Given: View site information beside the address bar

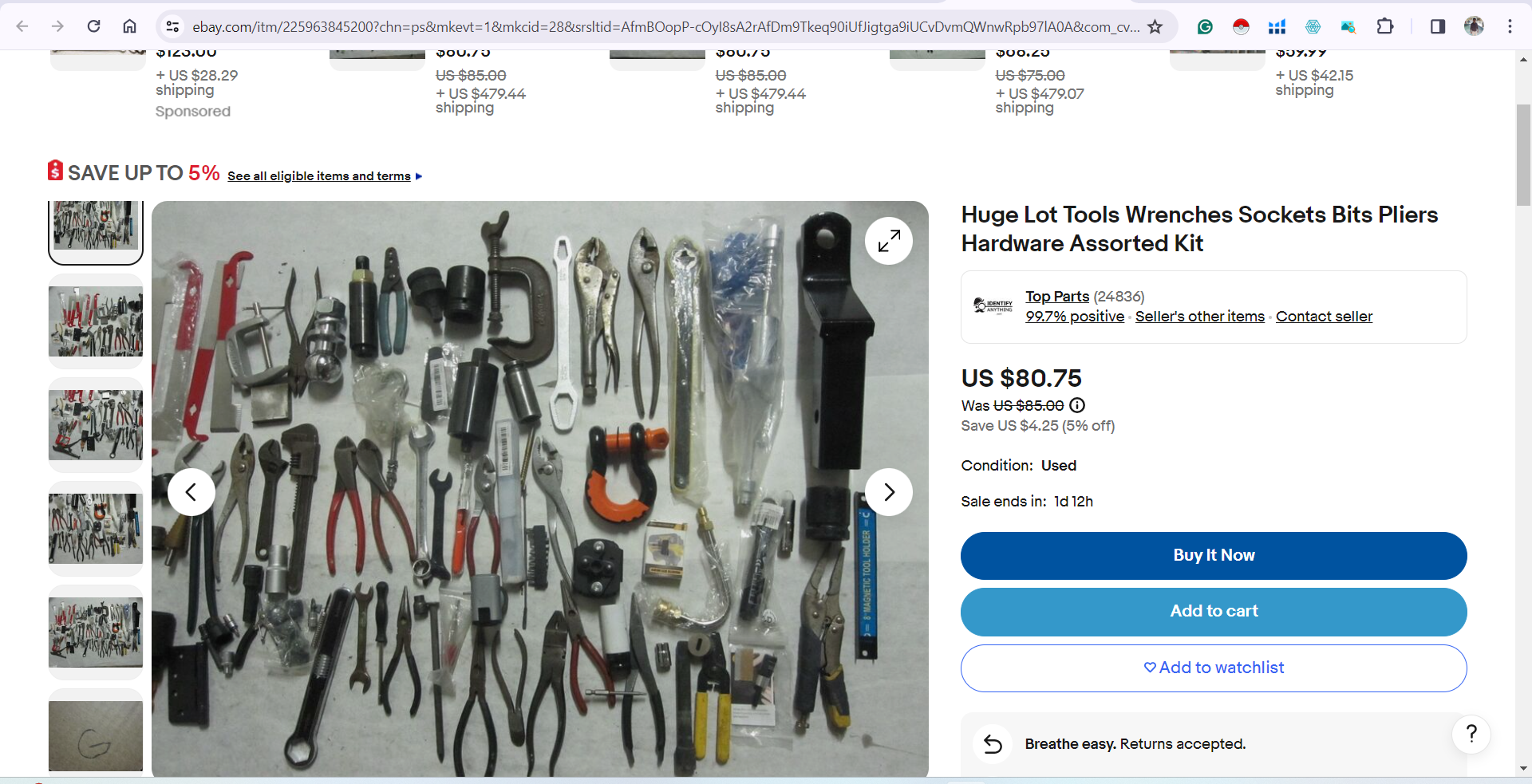Looking at the screenshot, I should pyautogui.click(x=172, y=26).
